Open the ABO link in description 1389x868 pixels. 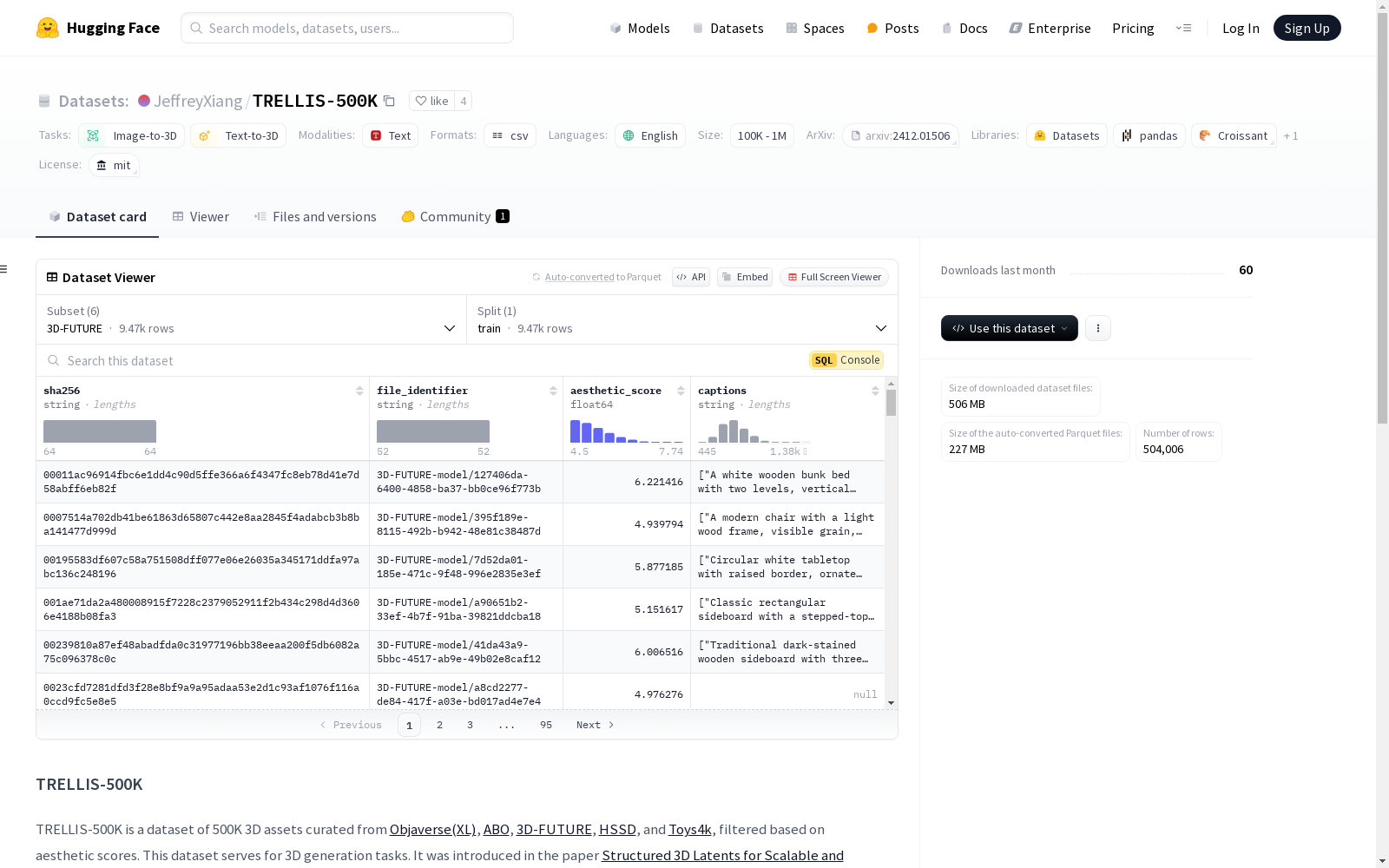point(497,830)
